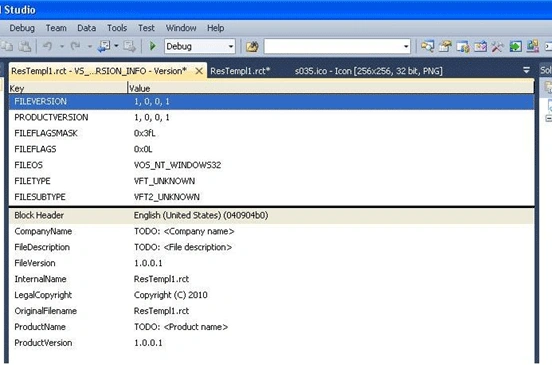
Task: Select the FILEFLAGS key
Action: 35,149
